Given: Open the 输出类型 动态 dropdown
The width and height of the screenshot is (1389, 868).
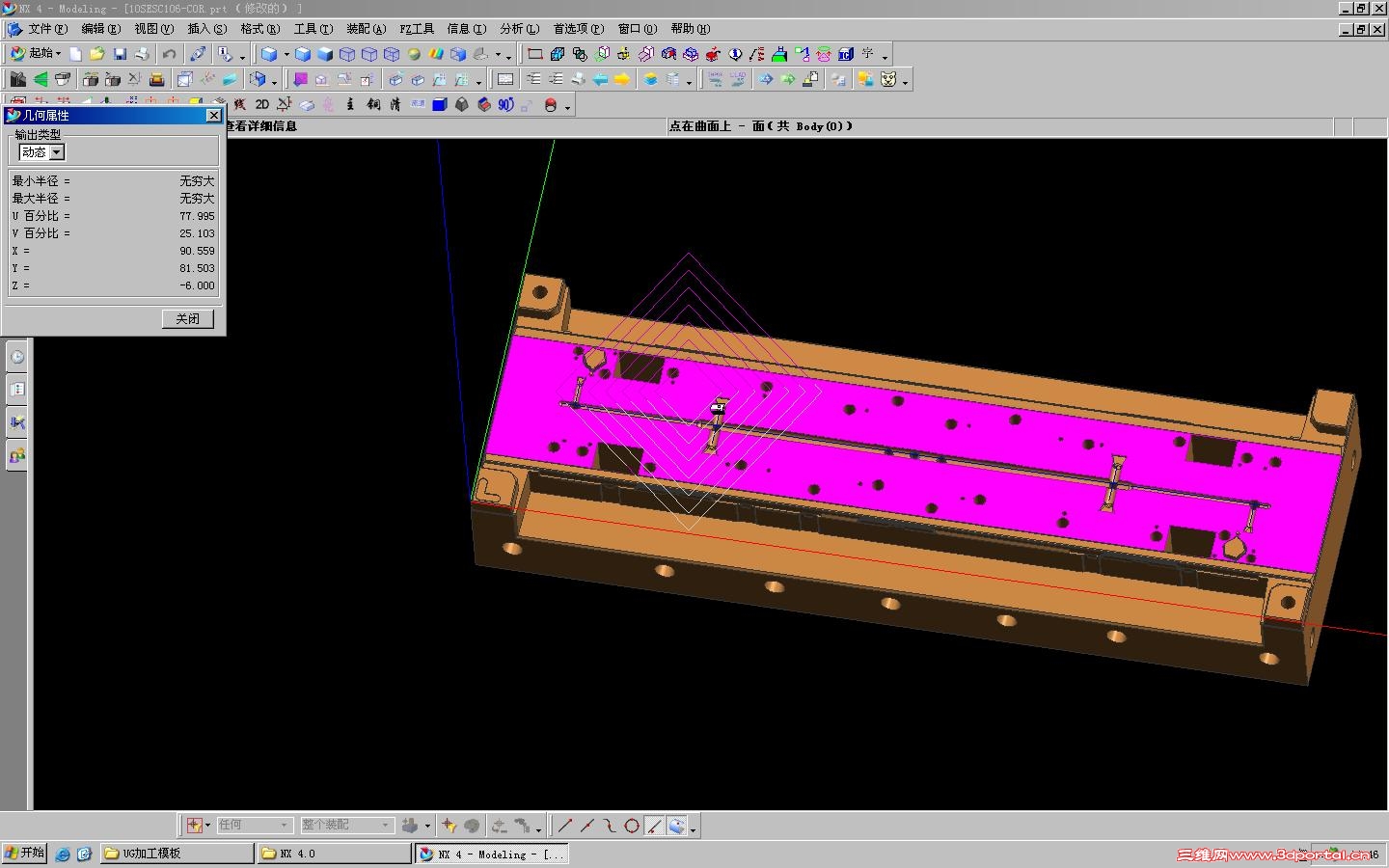Looking at the screenshot, I should pyautogui.click(x=57, y=152).
